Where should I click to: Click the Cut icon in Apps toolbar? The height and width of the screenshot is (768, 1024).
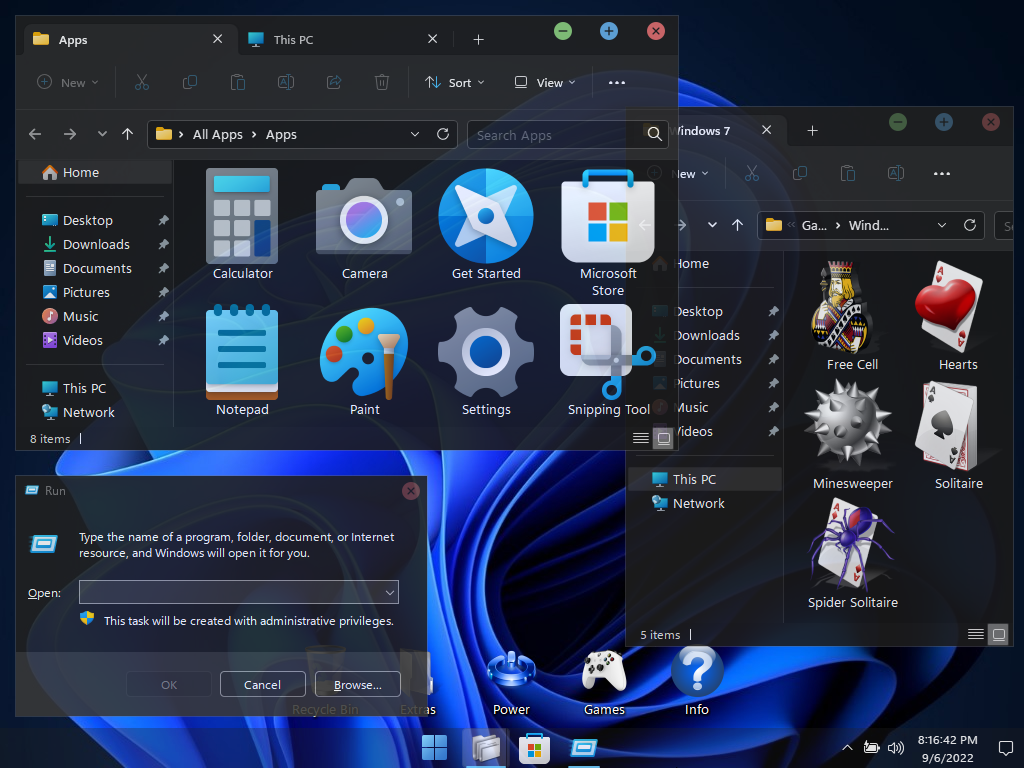tap(142, 82)
